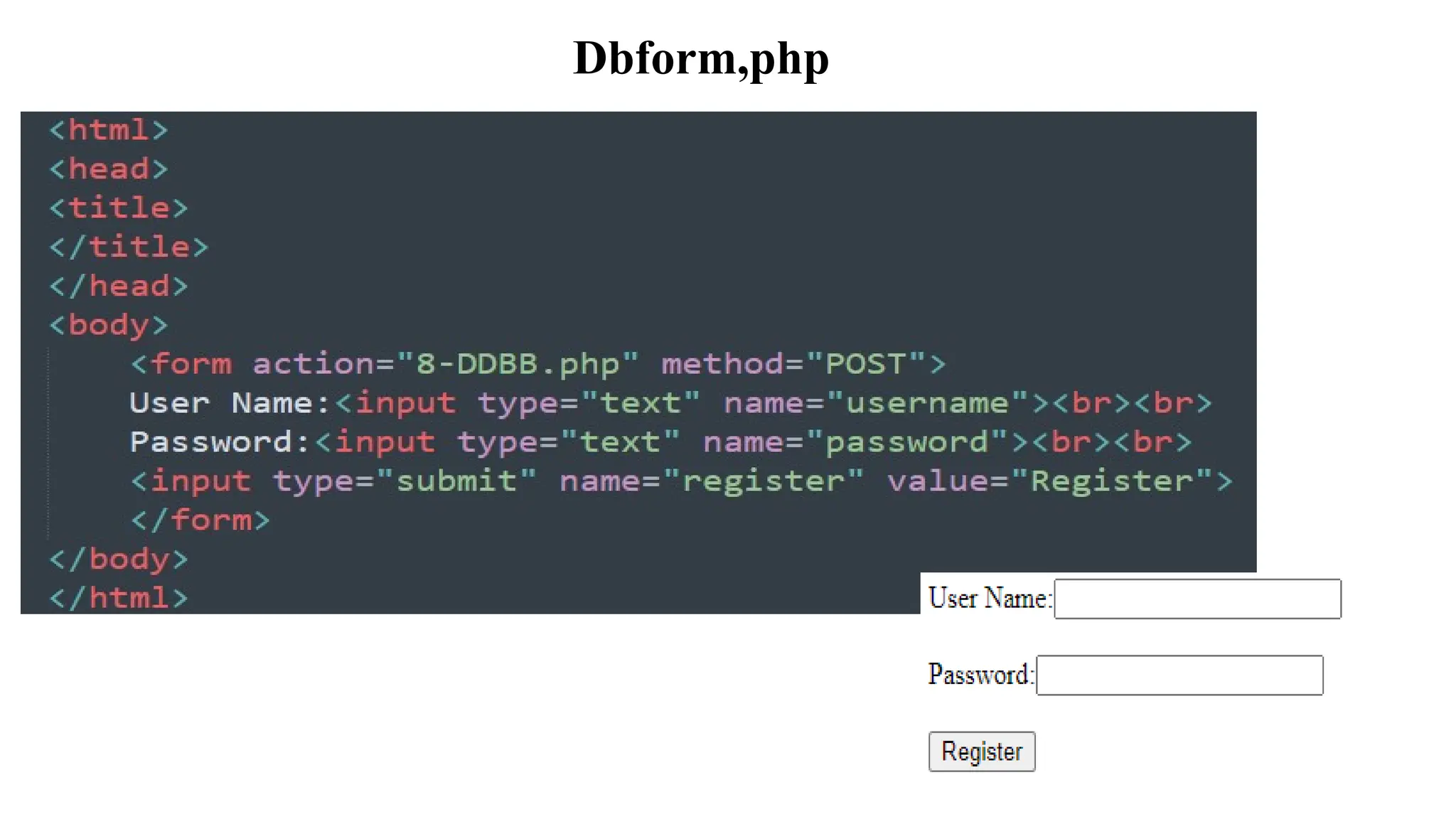Click the method="POST" attribute in the code
This screenshot has width=1456, height=819.
tap(793, 364)
